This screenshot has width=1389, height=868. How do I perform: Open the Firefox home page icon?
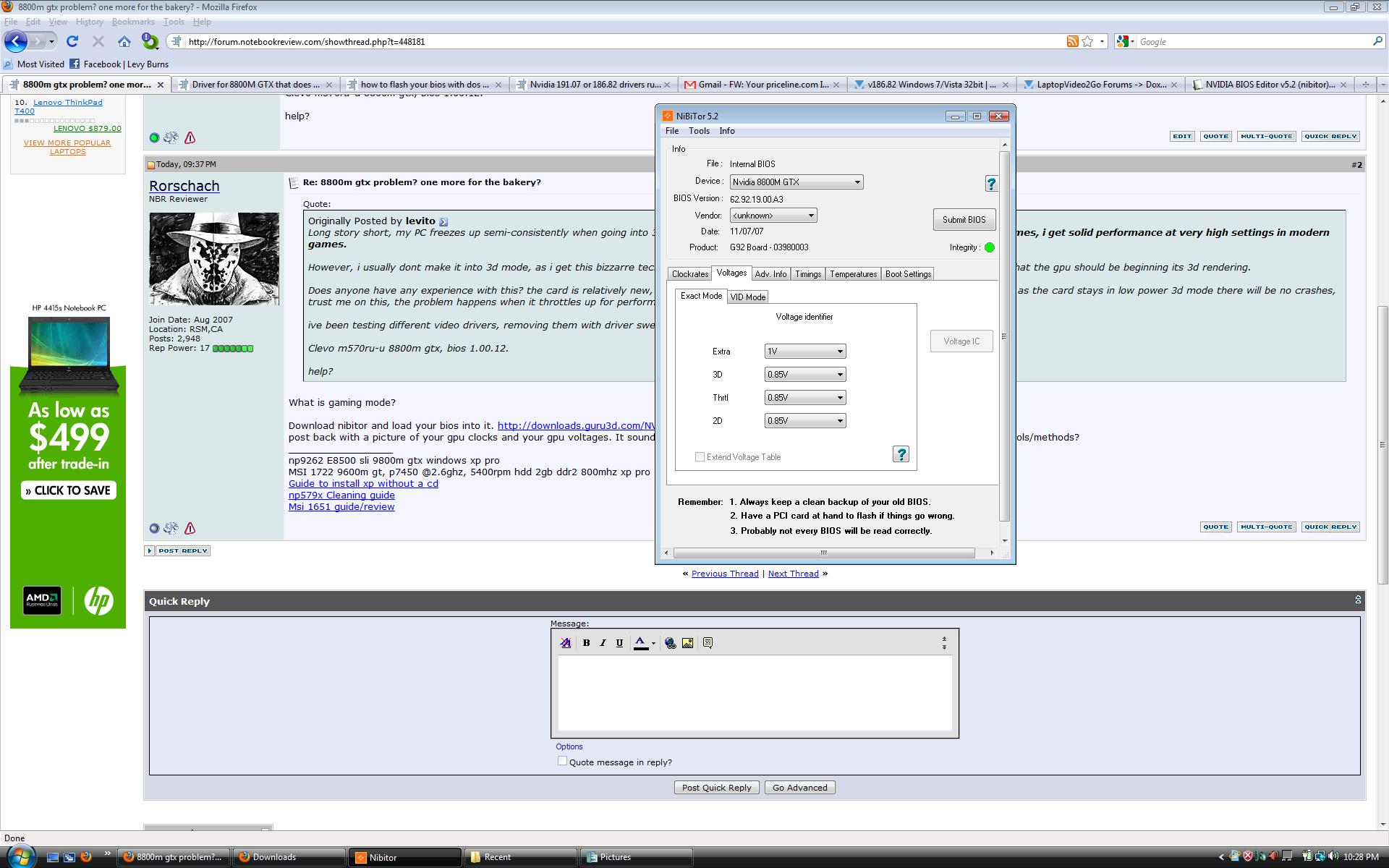pos(124,41)
